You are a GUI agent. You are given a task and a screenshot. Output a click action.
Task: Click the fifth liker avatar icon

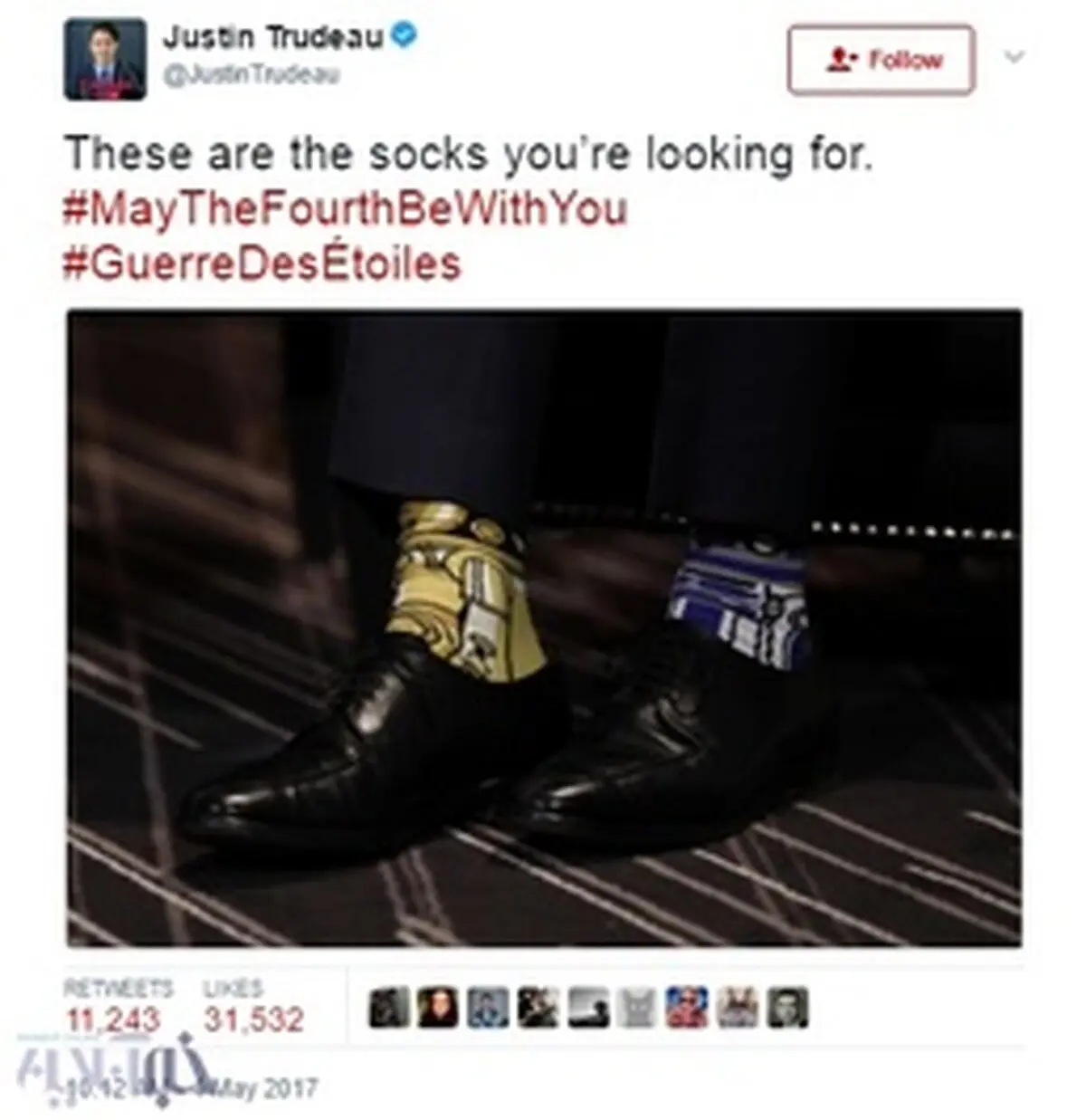click(587, 1008)
